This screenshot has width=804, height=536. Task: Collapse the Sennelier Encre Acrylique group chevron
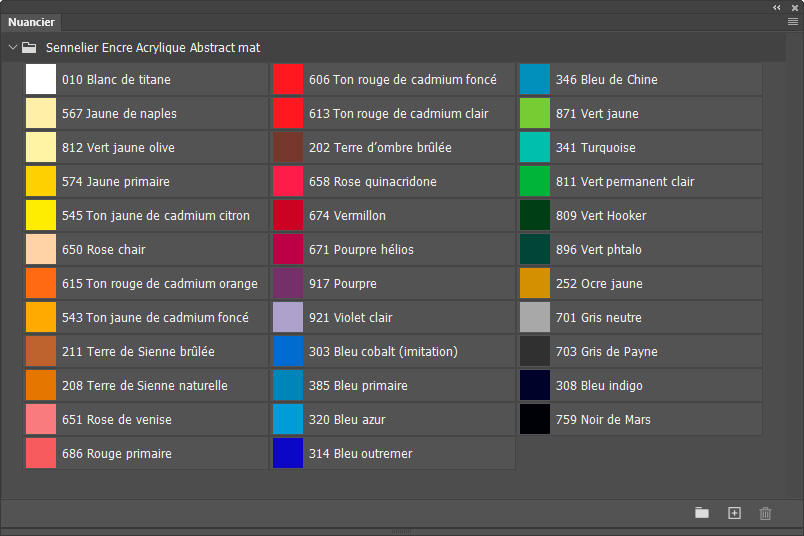[13, 47]
